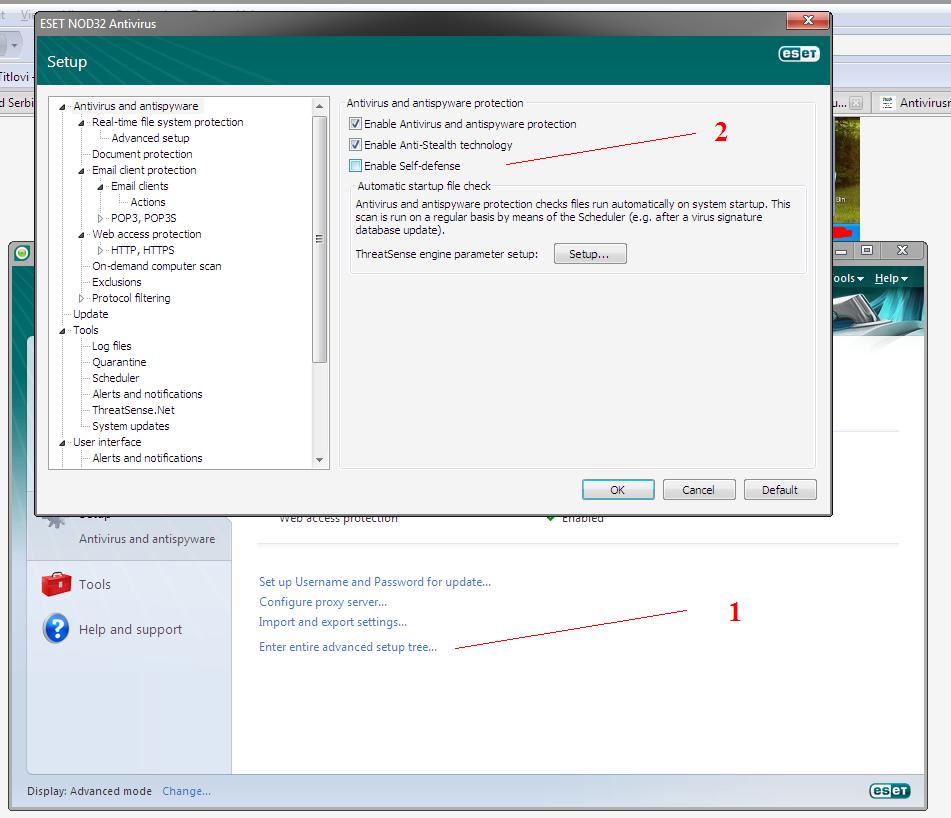Collapse the Antivirus and antispyware tree node

coord(62,107)
